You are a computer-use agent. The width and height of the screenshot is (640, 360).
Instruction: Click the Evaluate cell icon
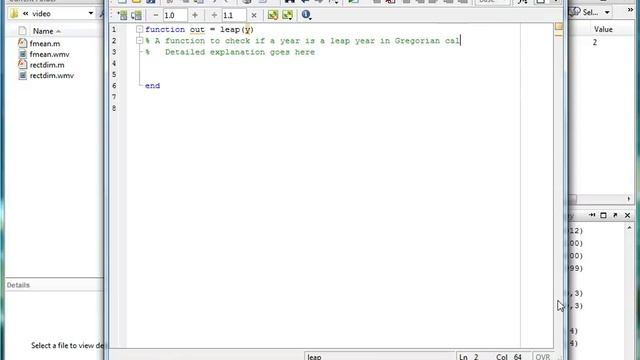(x=273, y=16)
